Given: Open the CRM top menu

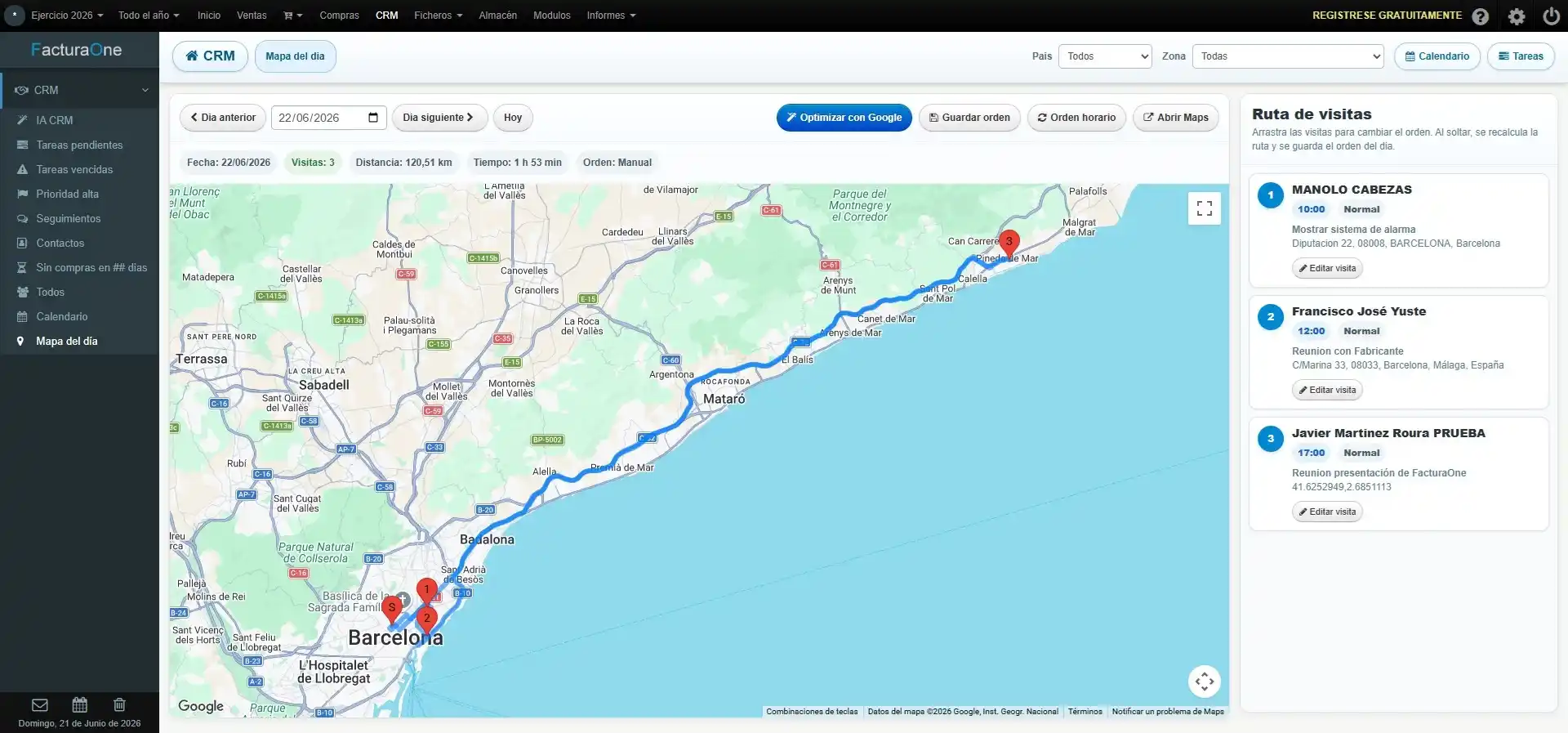Looking at the screenshot, I should [387, 16].
